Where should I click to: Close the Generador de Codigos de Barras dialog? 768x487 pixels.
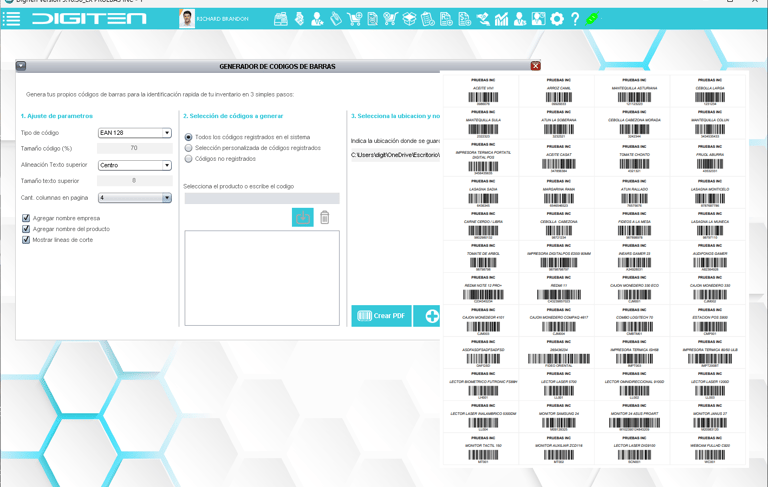pos(535,66)
